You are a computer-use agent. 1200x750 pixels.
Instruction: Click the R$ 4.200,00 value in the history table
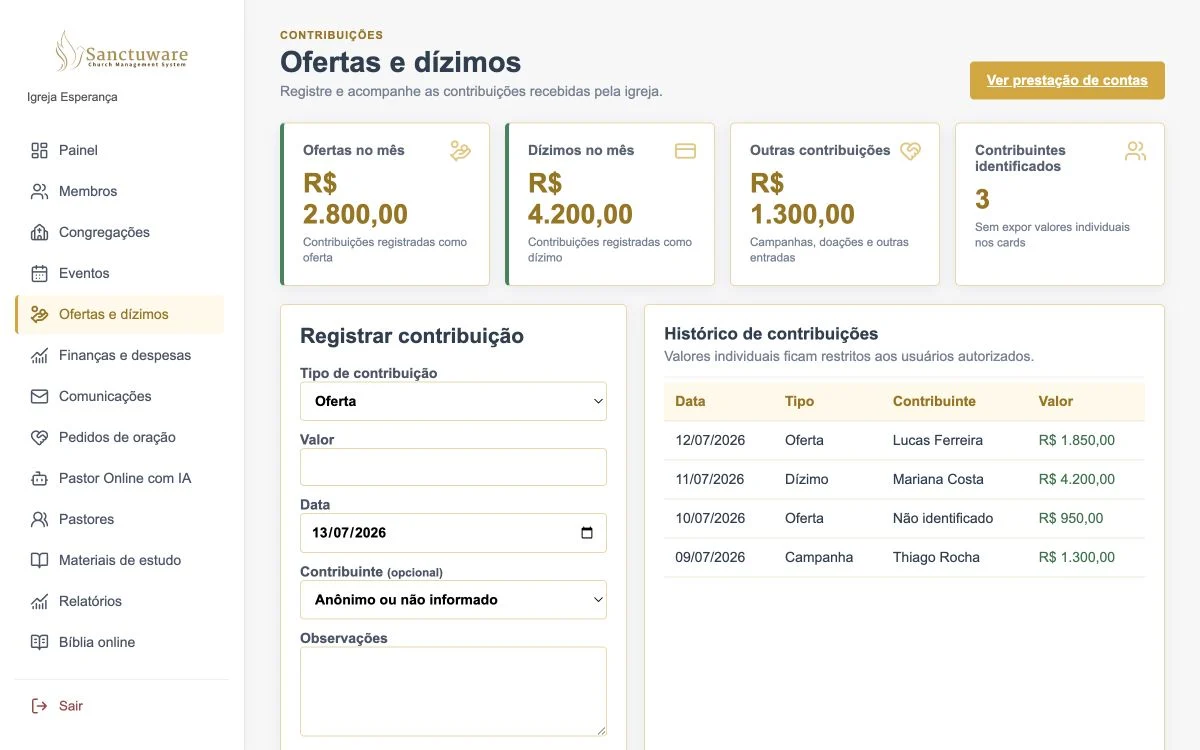1077,479
